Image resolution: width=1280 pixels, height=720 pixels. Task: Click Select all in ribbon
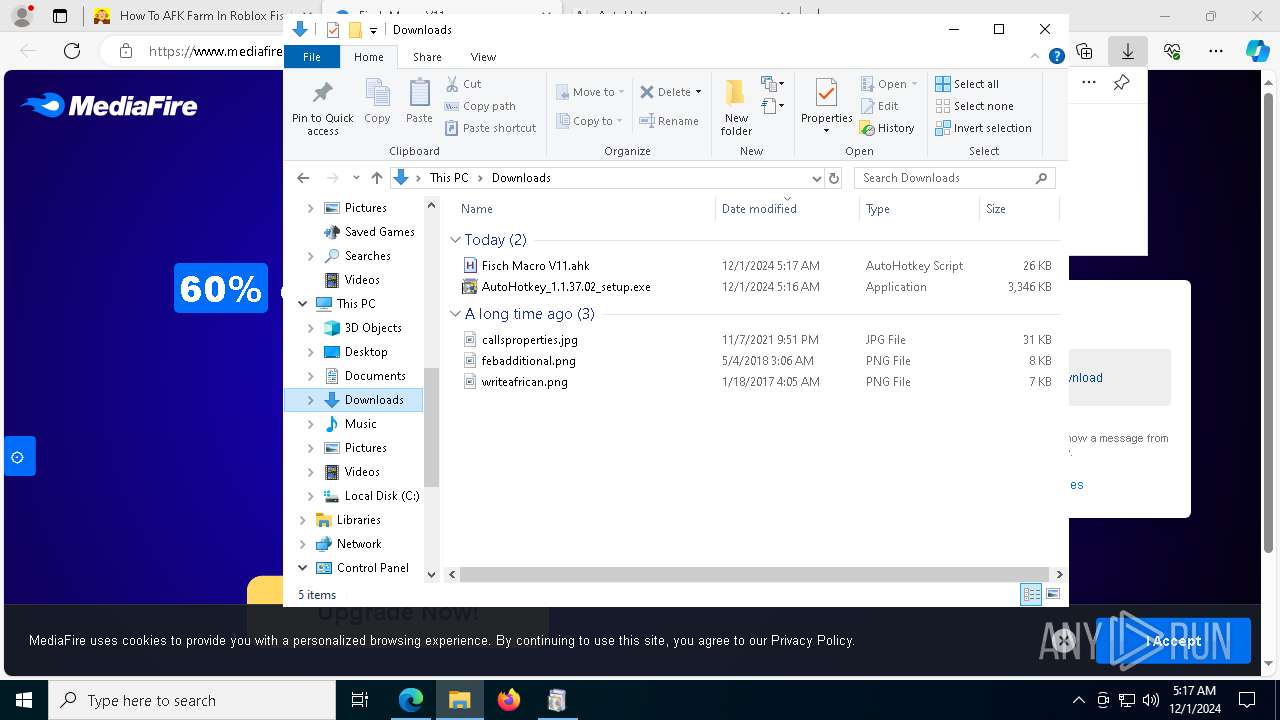point(966,84)
